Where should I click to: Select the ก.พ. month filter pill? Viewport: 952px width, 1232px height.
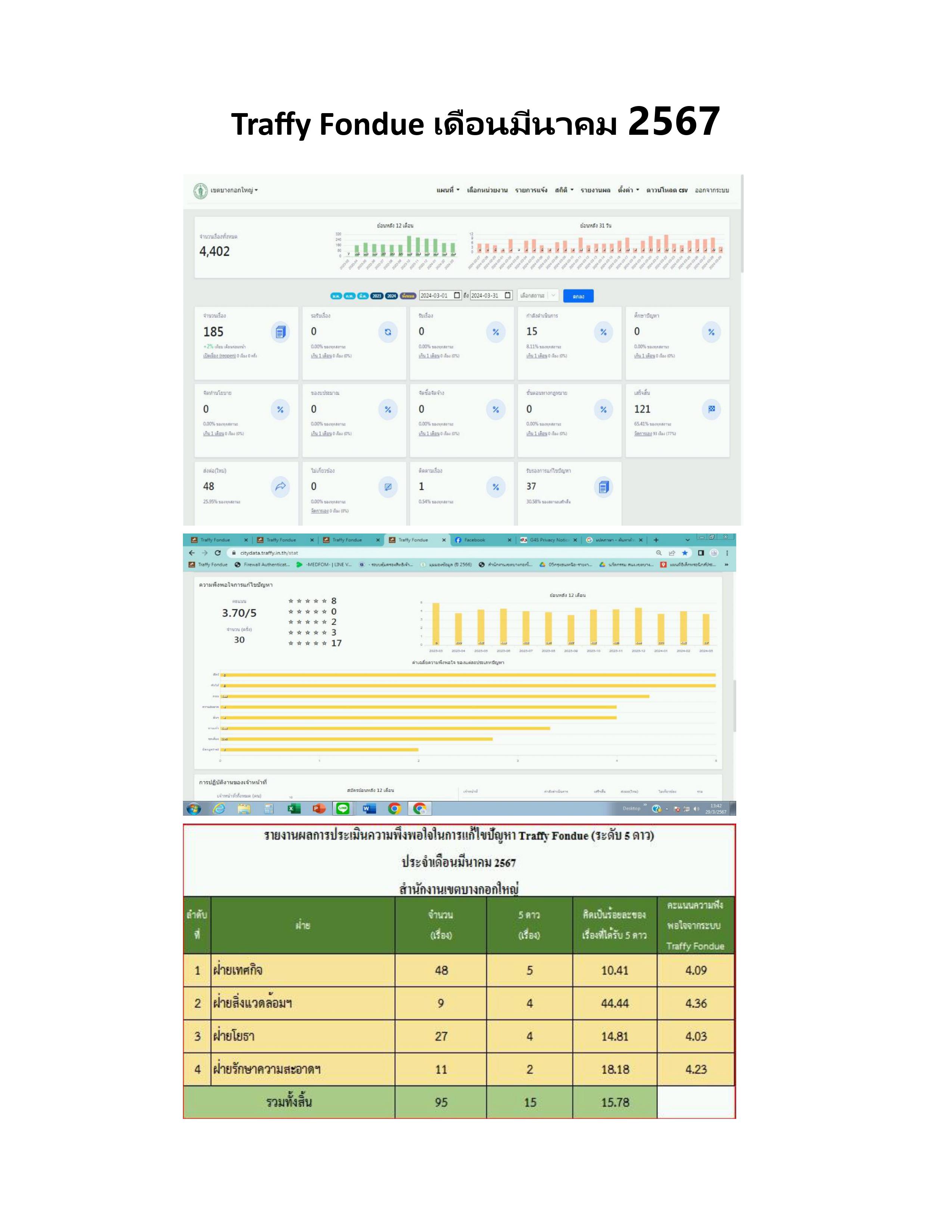click(x=350, y=296)
